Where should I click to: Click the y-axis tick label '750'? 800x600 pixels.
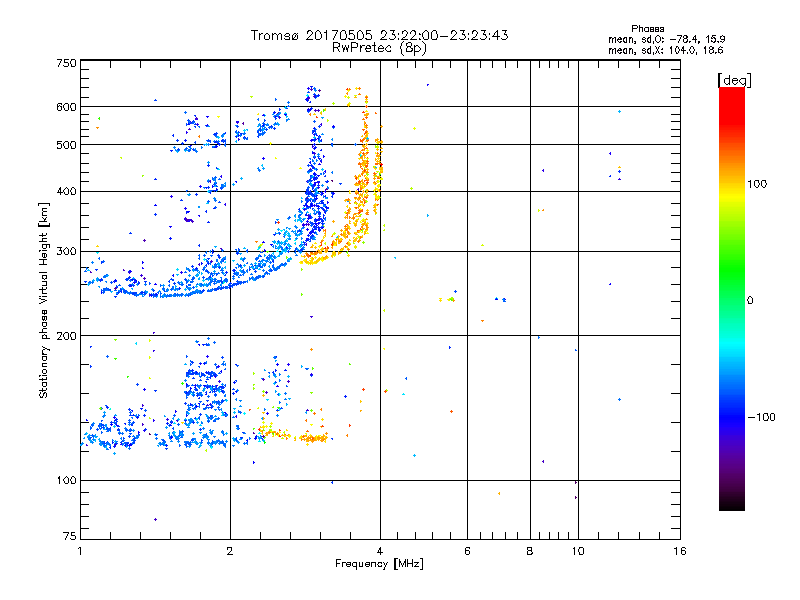(x=66, y=63)
